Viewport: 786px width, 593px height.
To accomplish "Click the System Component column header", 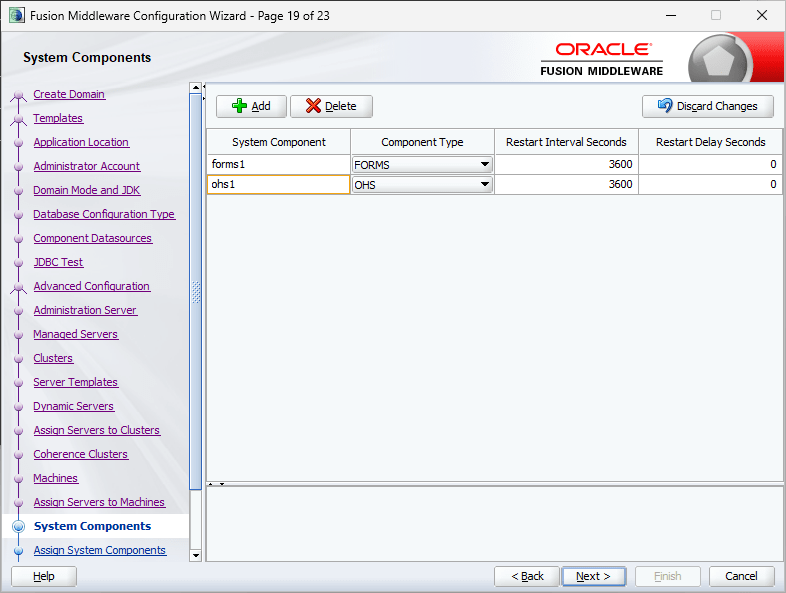I will click(279, 142).
